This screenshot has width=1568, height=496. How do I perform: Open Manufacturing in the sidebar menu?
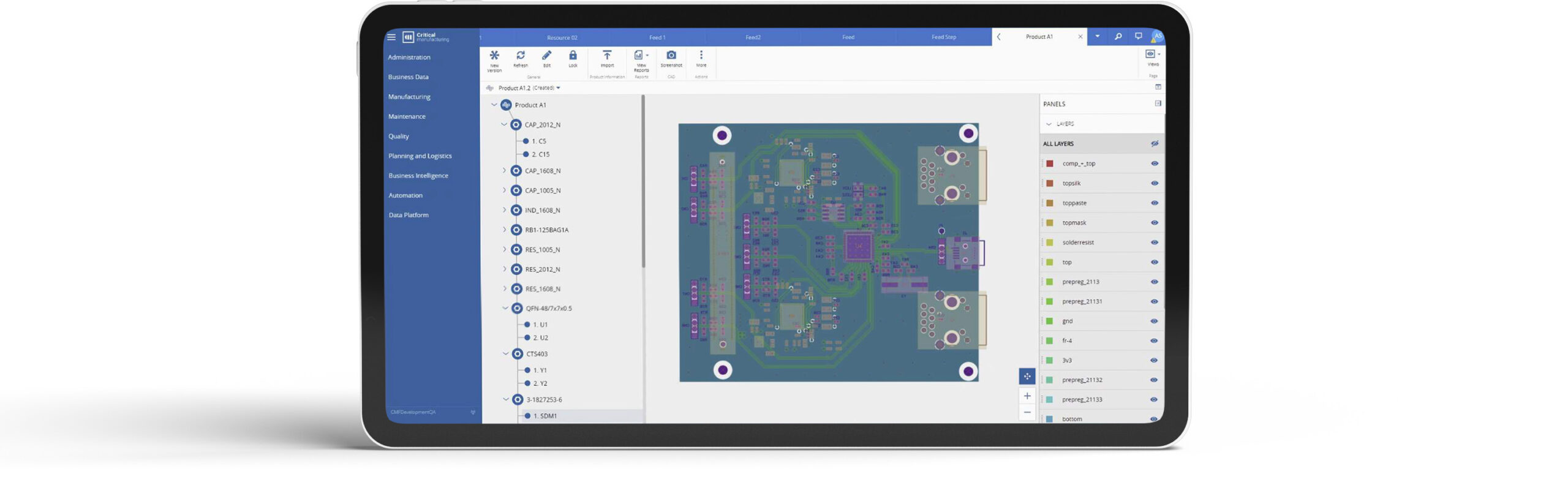409,97
